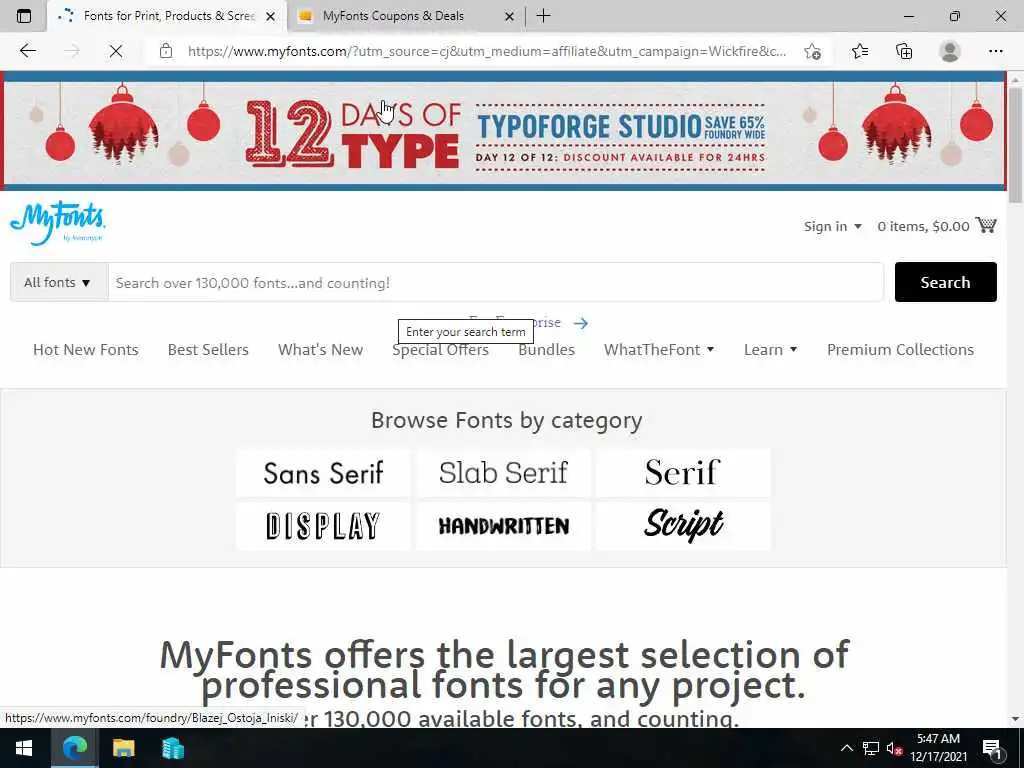Close the MyFonts Coupons & Deals tab
Viewport: 1024px width, 768px height.
tap(509, 16)
